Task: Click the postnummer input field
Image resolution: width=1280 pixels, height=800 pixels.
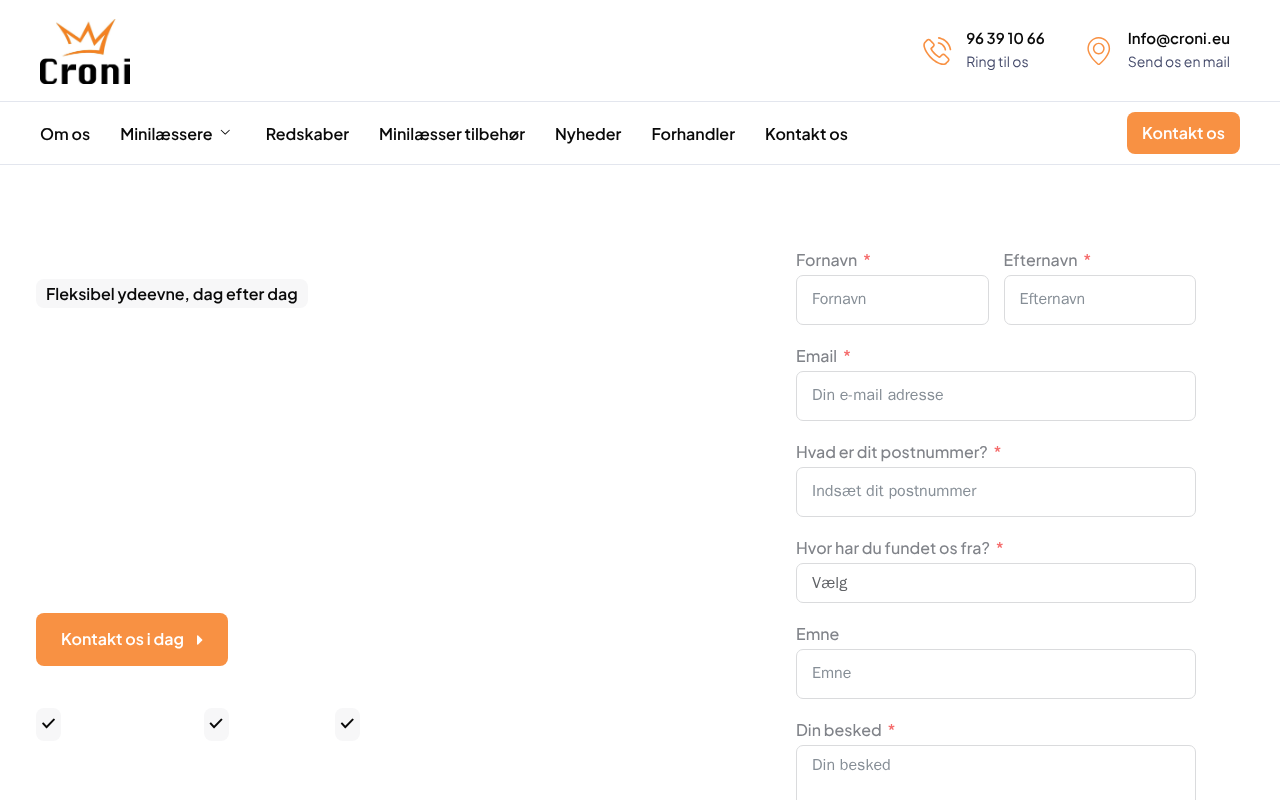Action: click(995, 492)
